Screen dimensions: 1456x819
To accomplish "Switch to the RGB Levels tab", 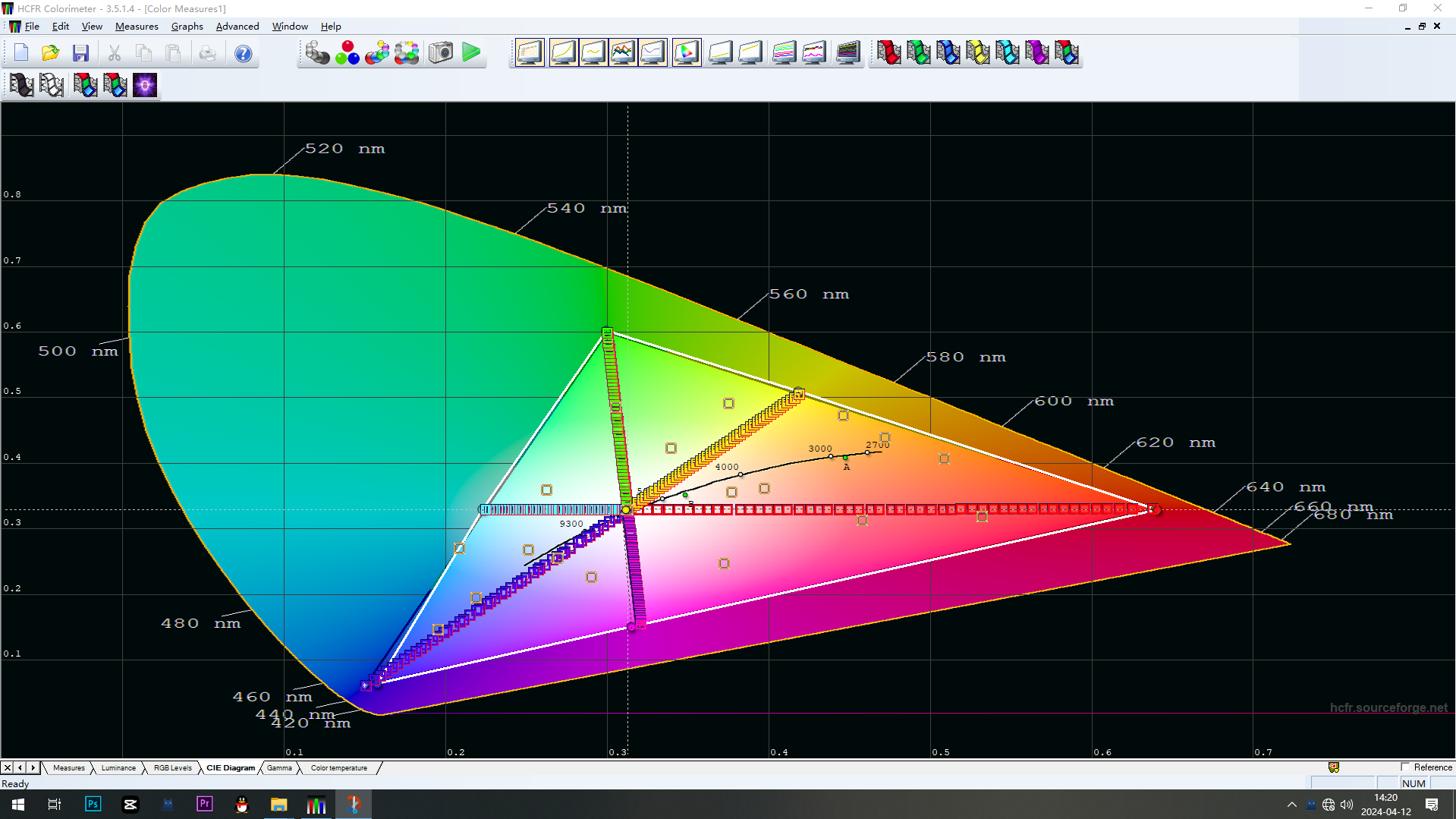I will (173, 767).
